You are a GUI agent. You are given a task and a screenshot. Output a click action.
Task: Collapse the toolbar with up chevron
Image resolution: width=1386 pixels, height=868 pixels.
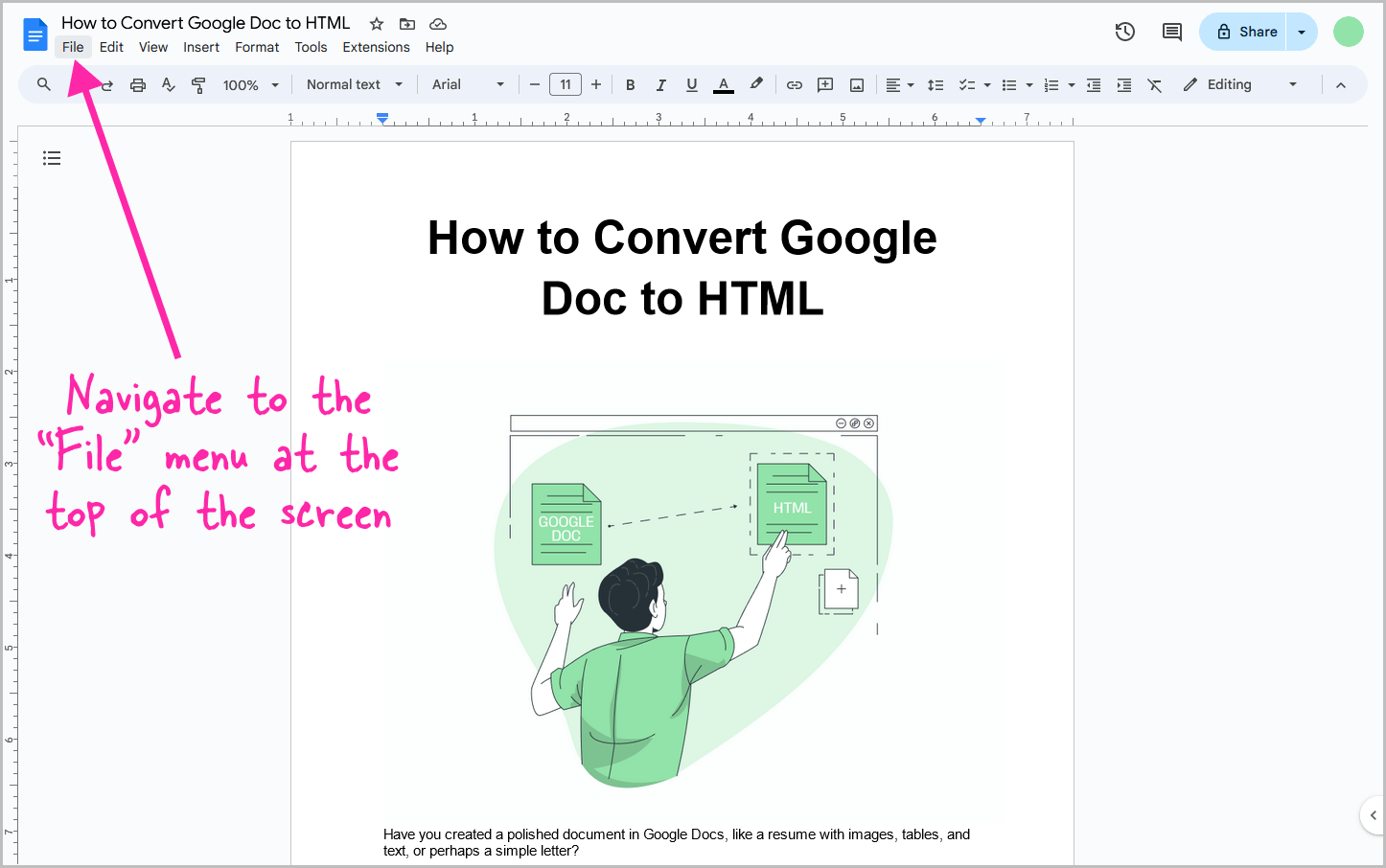pos(1341,85)
